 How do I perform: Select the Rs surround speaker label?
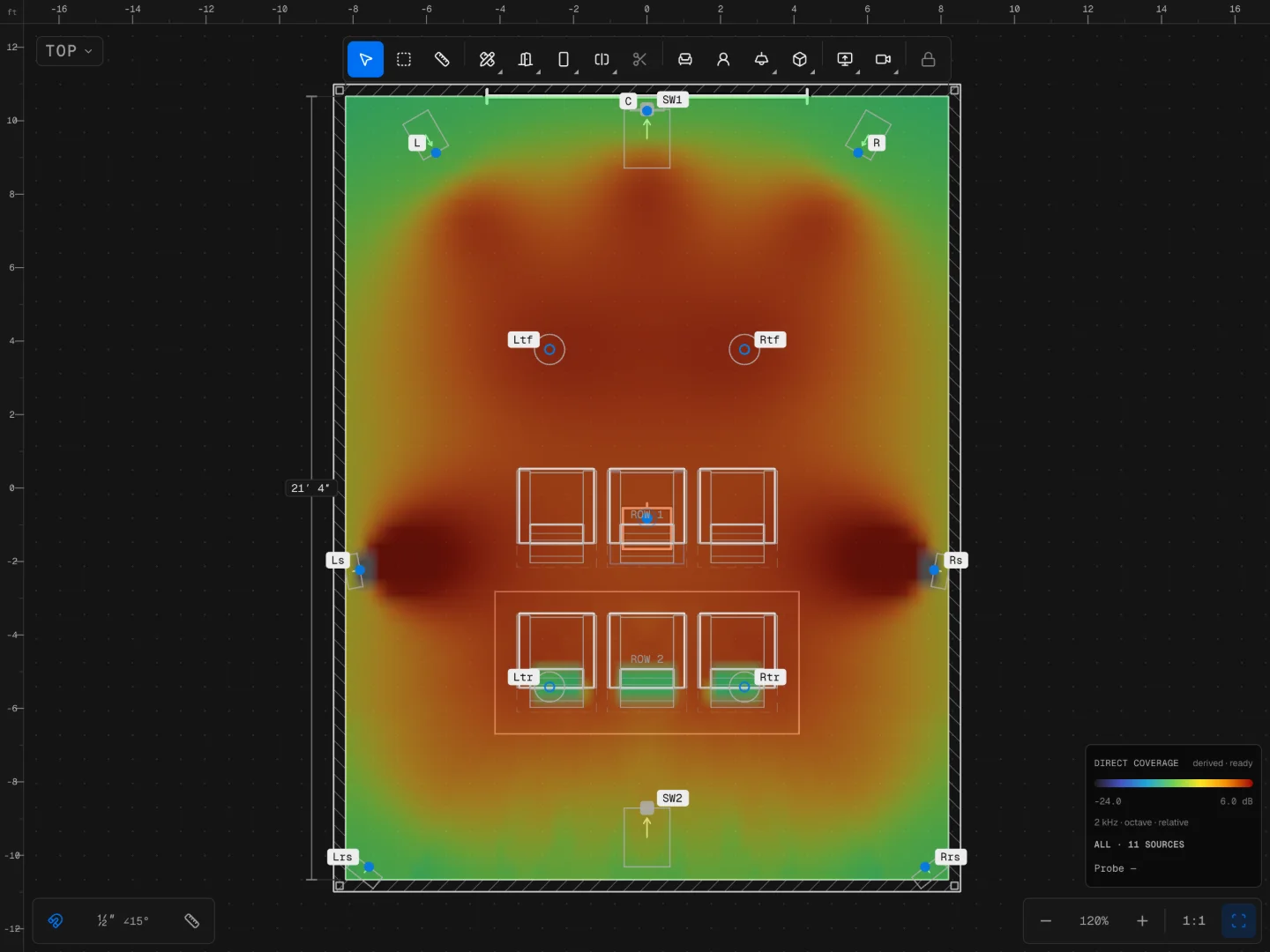coord(956,560)
